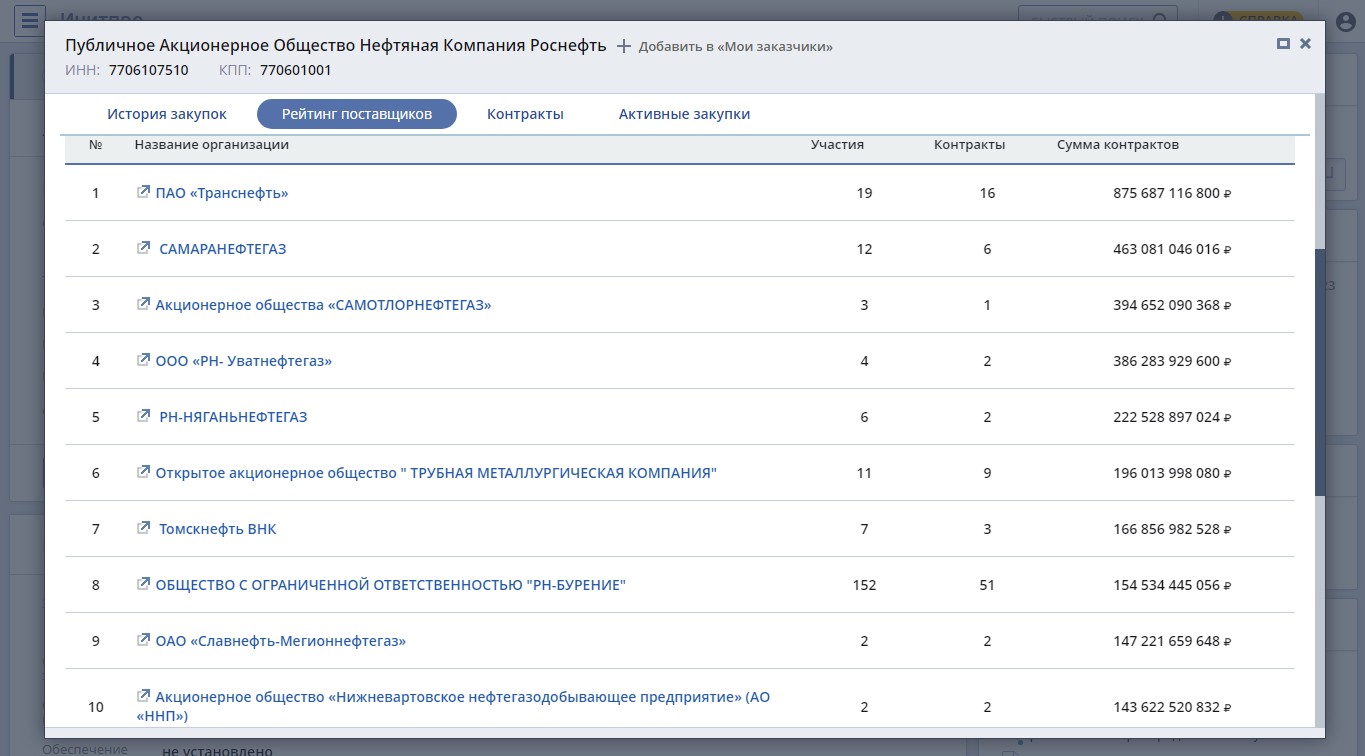The image size is (1365, 756).
Task: Open the Контракты tab
Action: (x=525, y=114)
